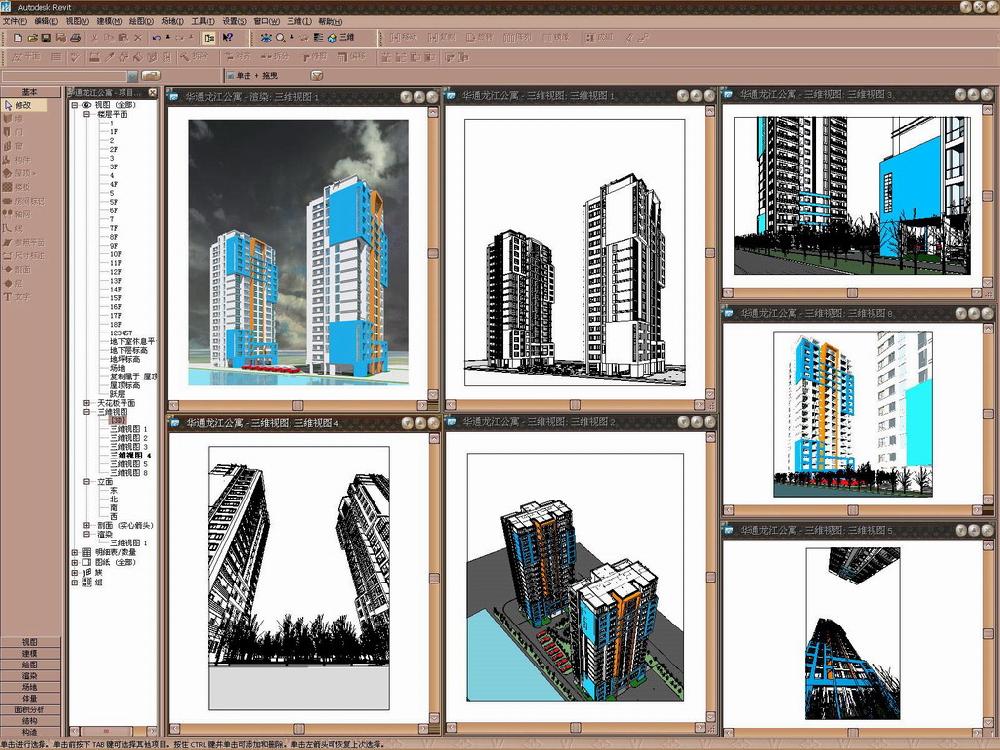Collapse the 楼层平面 tree node

click(x=87, y=115)
